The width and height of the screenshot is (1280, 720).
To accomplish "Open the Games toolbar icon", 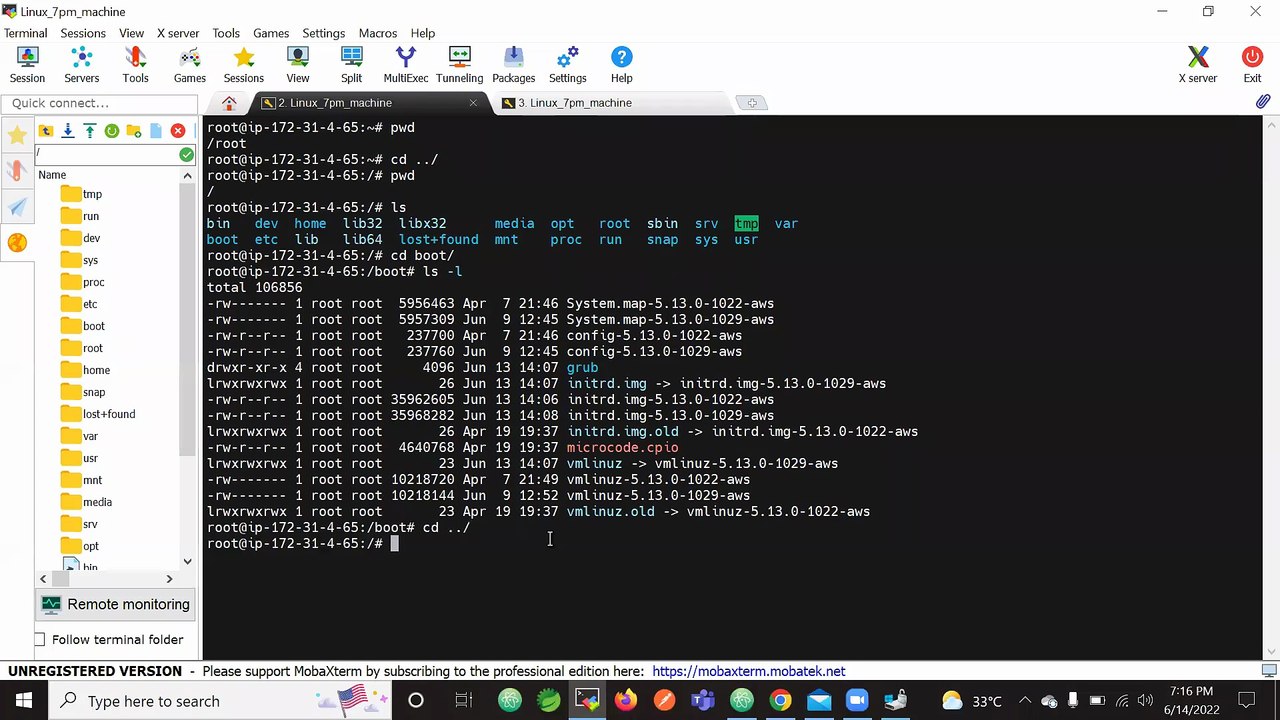I will [190, 65].
